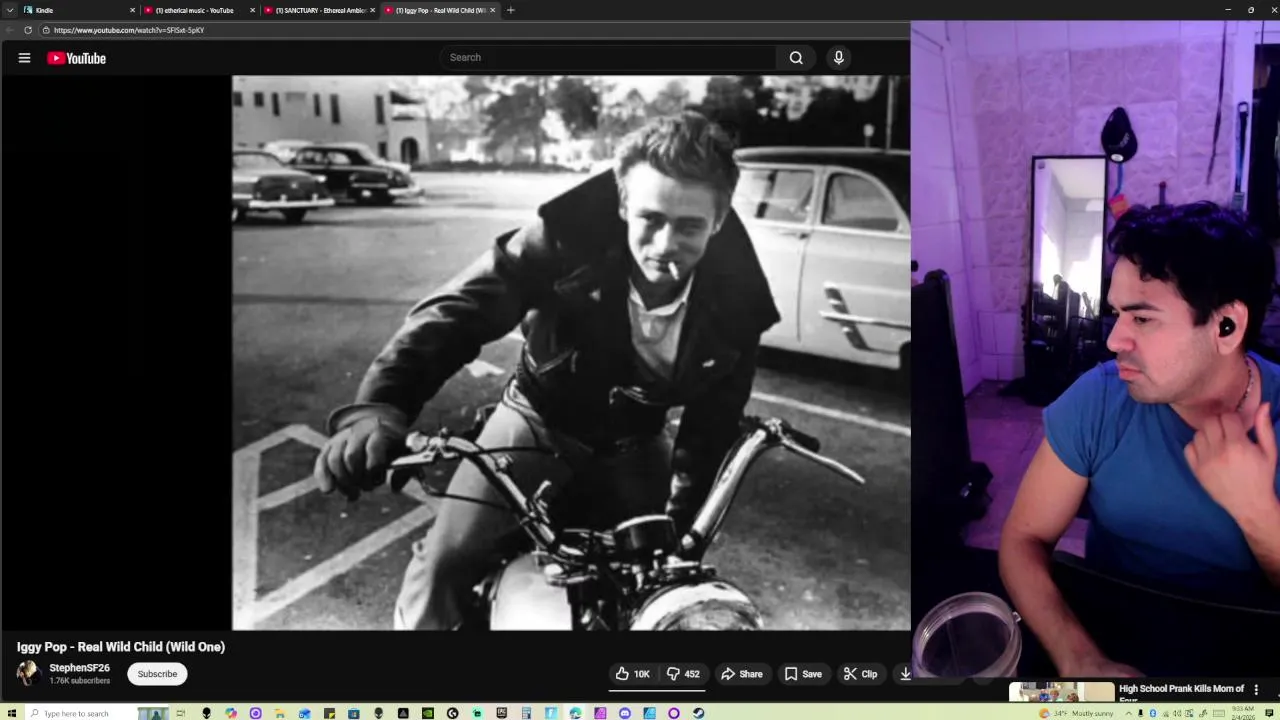Open File Explorer from the taskbar

tap(278, 713)
